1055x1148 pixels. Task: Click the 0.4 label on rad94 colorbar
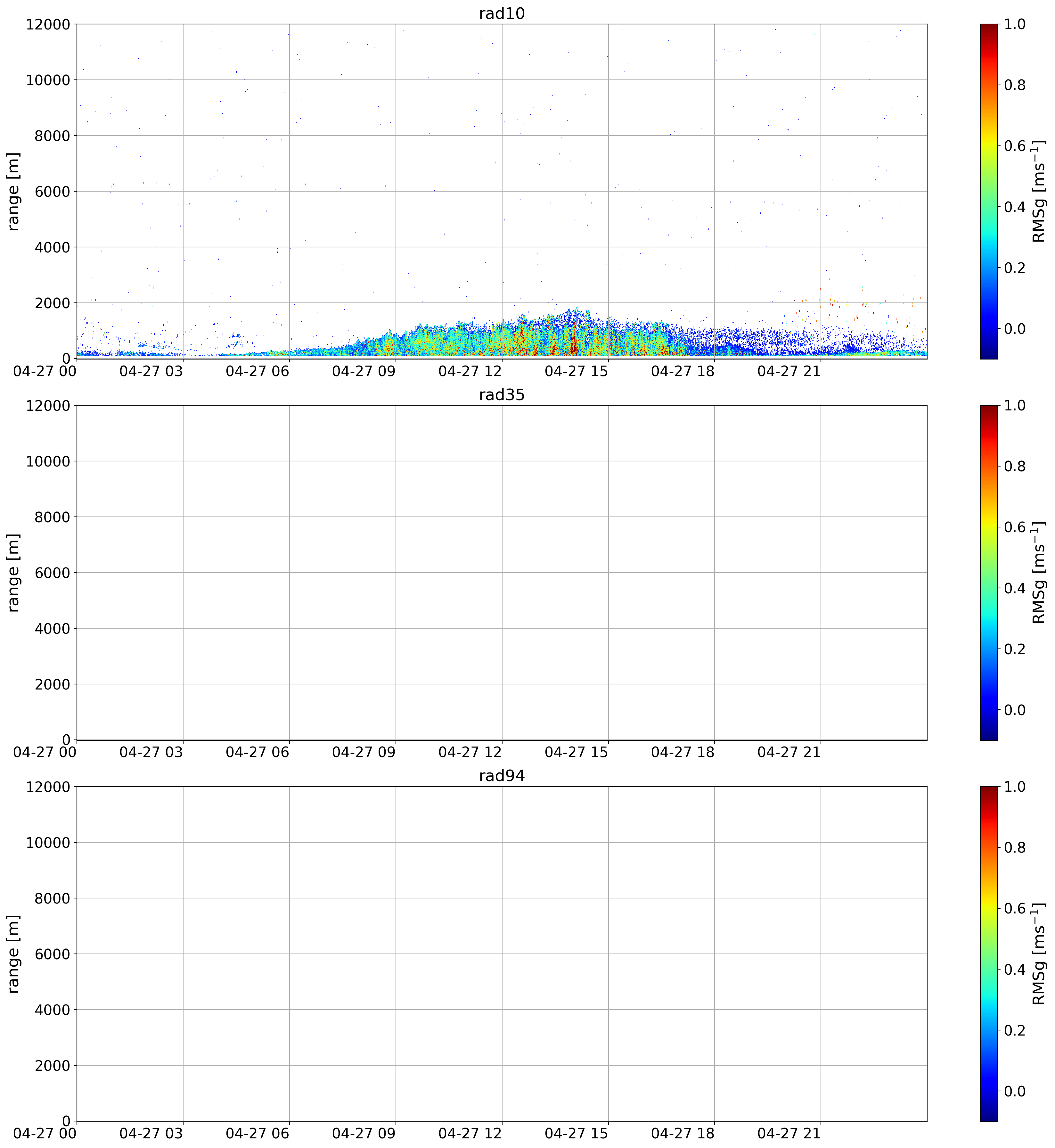1014,969
